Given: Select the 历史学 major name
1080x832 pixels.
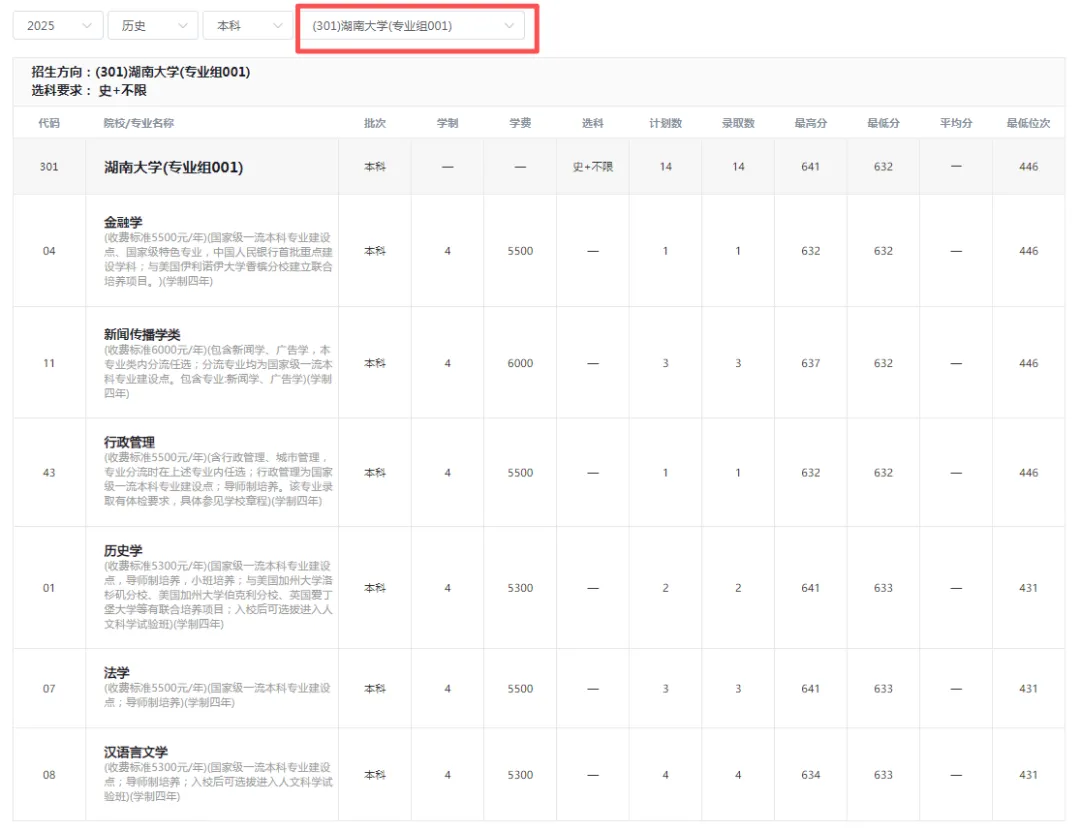Looking at the screenshot, I should coord(123,550).
